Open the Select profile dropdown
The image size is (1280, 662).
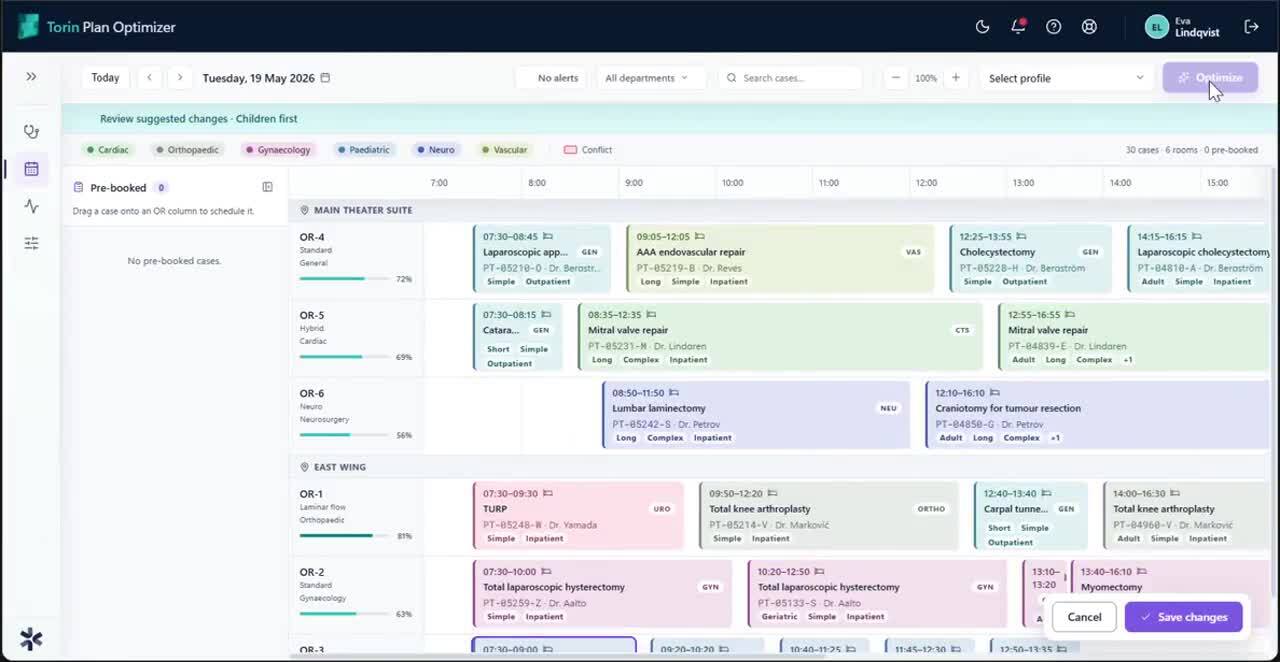tap(1066, 78)
